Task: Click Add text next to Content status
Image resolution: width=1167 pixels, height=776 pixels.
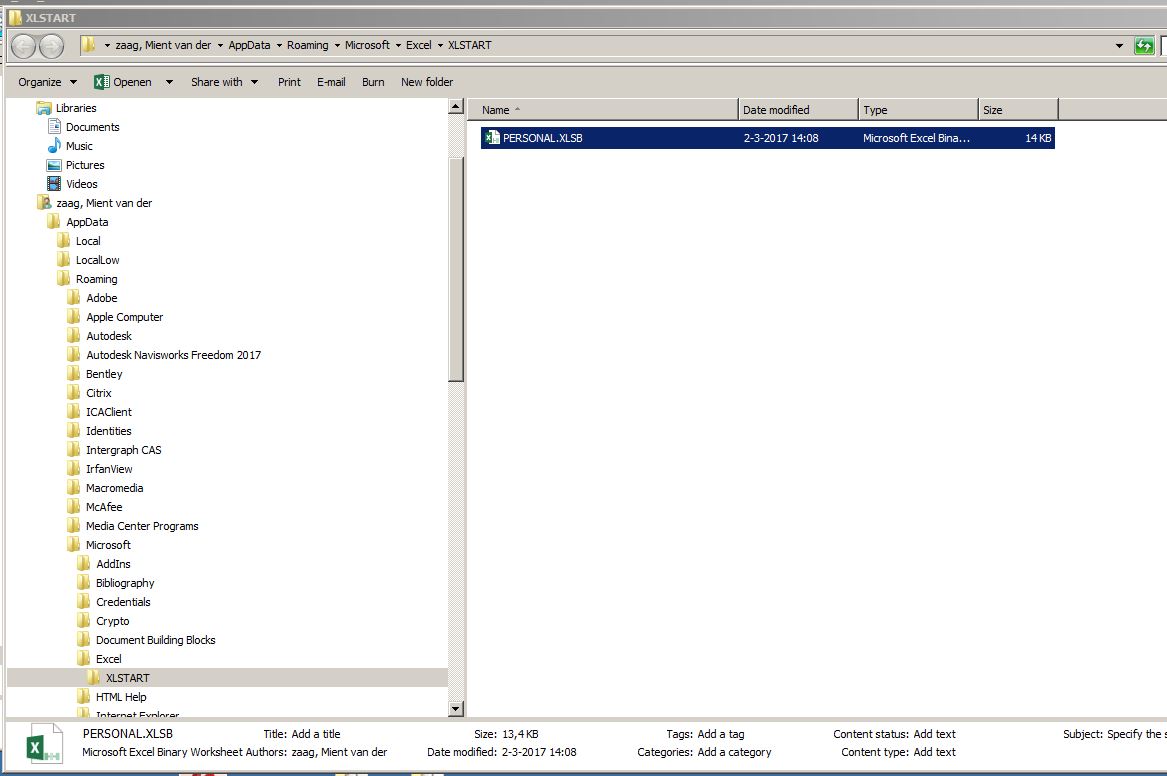Action: (934, 734)
